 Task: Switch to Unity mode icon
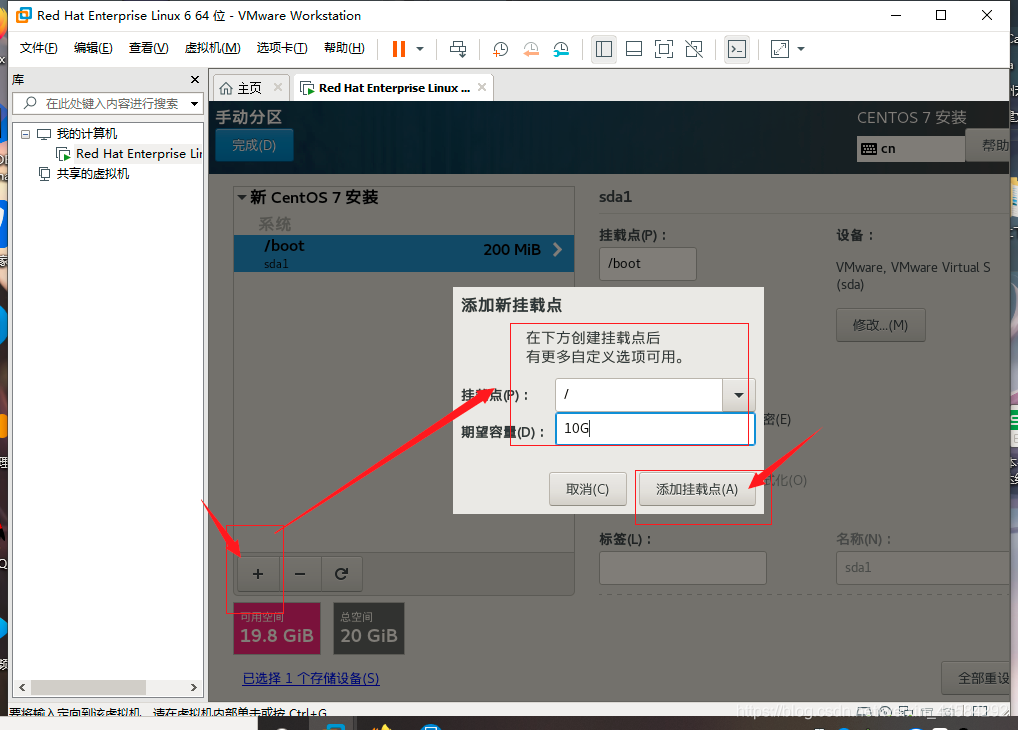(694, 49)
